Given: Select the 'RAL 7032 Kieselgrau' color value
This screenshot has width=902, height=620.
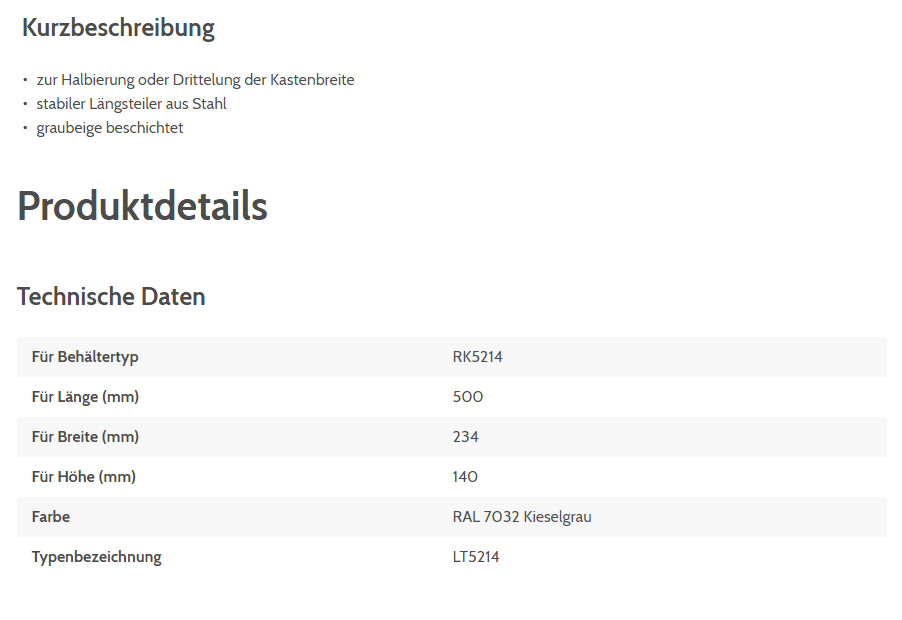Looking at the screenshot, I should pyautogui.click(x=522, y=517).
